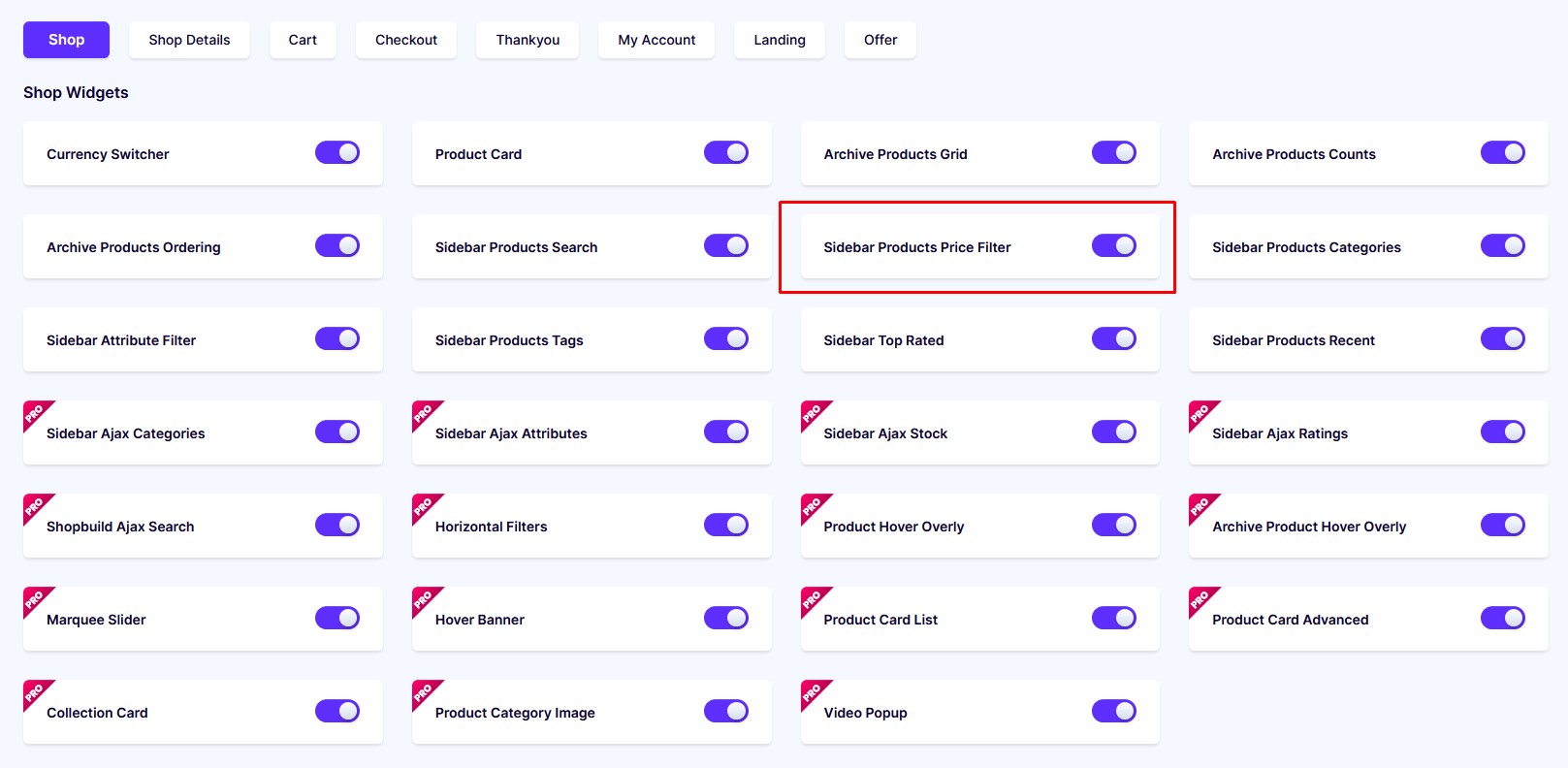Open the Cart tab
This screenshot has width=1568, height=768.
coord(303,40)
